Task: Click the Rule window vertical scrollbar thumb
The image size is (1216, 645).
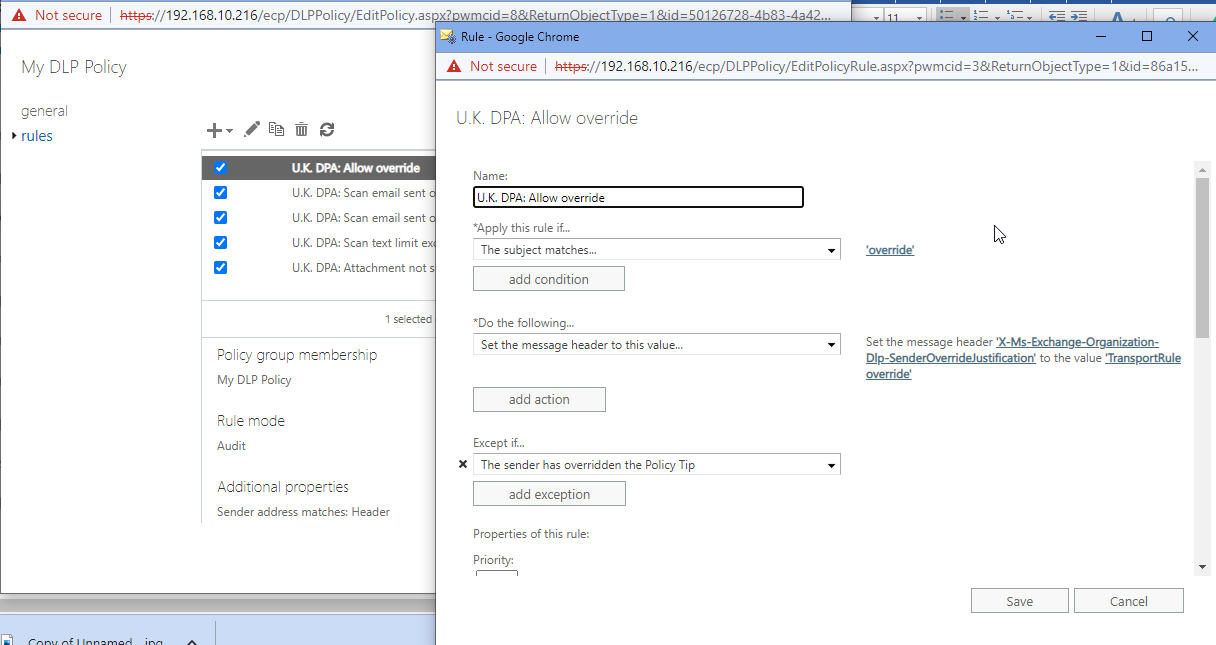Action: click(x=1202, y=260)
